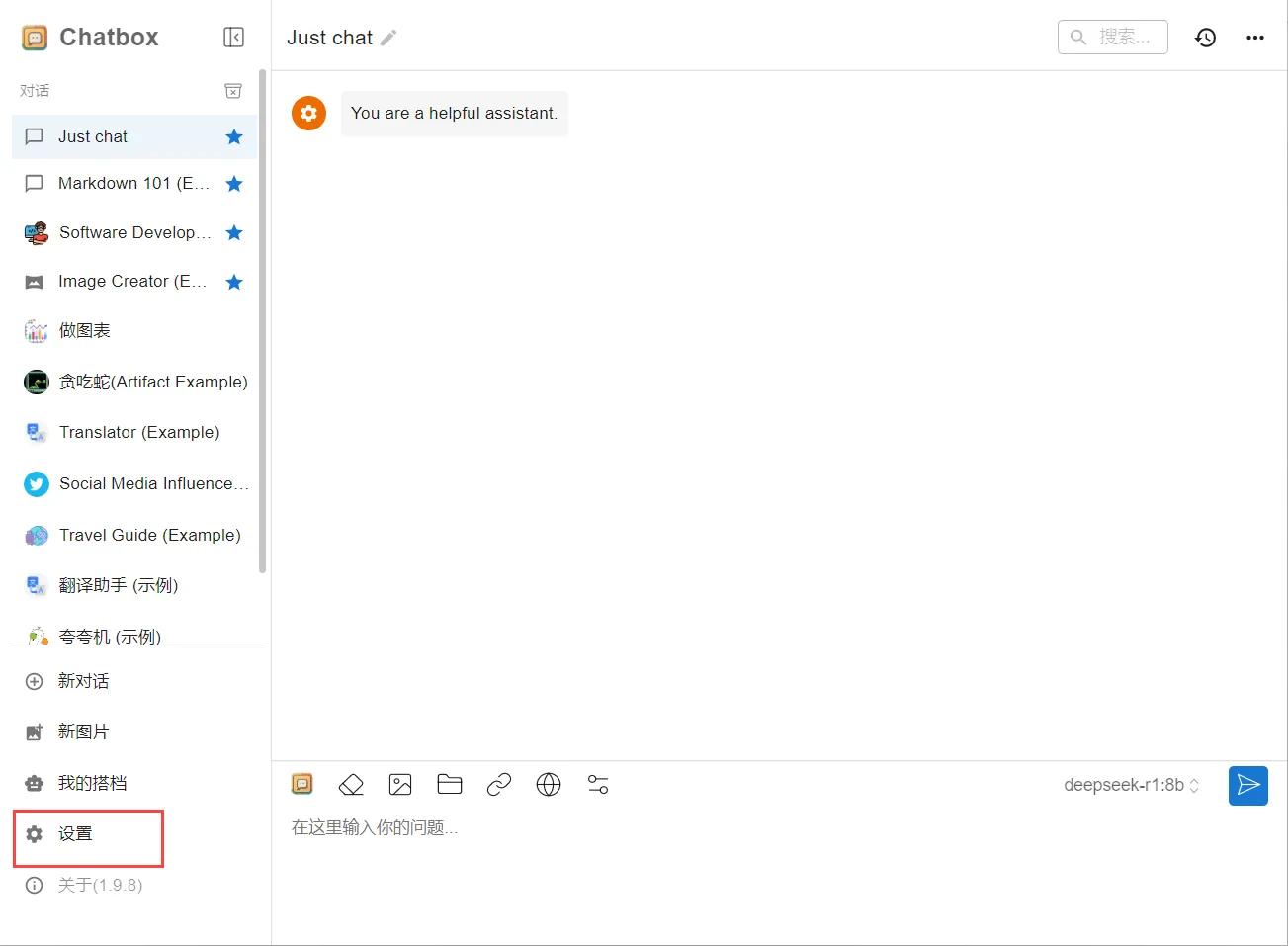Start a new chat with 新对话
Viewport: 1288px width, 946px height.
(134, 681)
